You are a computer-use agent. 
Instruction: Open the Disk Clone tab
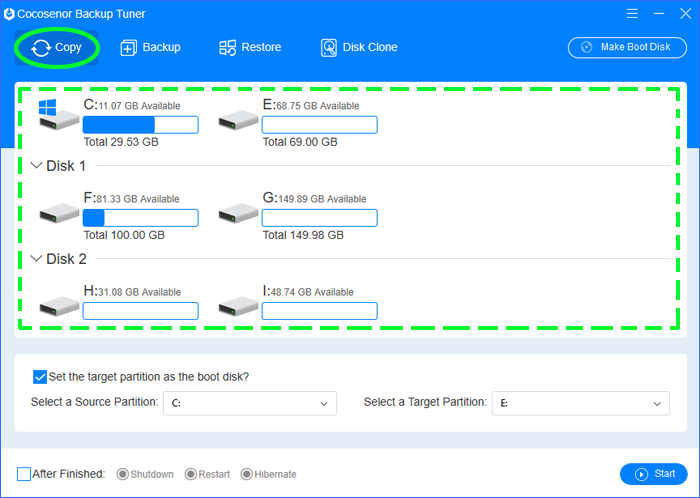(359, 47)
